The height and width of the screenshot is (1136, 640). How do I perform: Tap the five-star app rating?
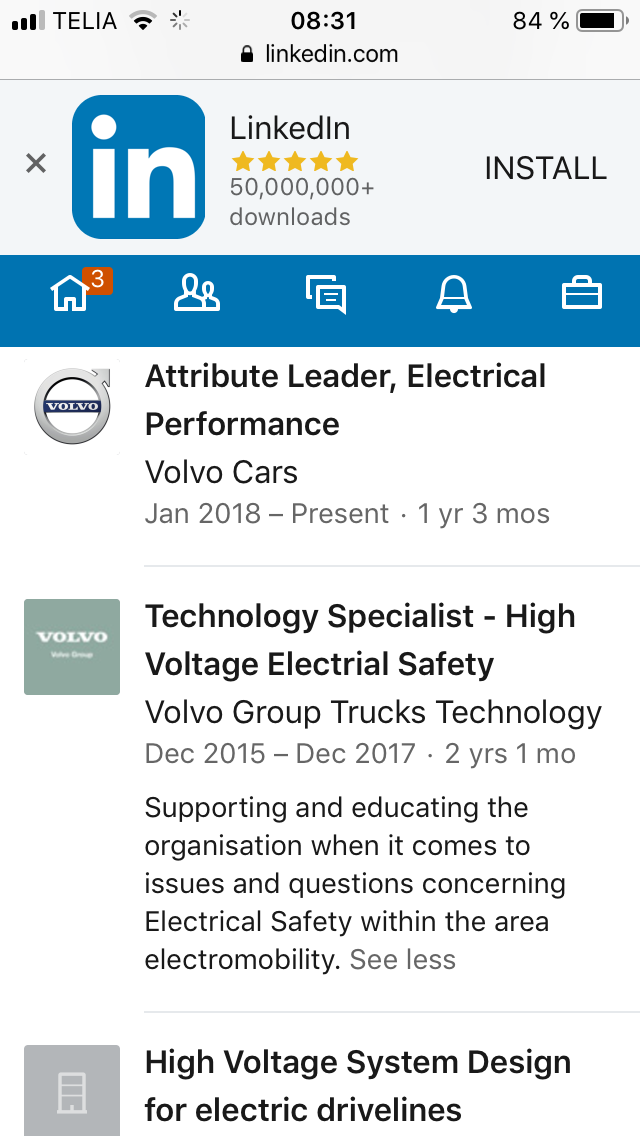point(294,162)
